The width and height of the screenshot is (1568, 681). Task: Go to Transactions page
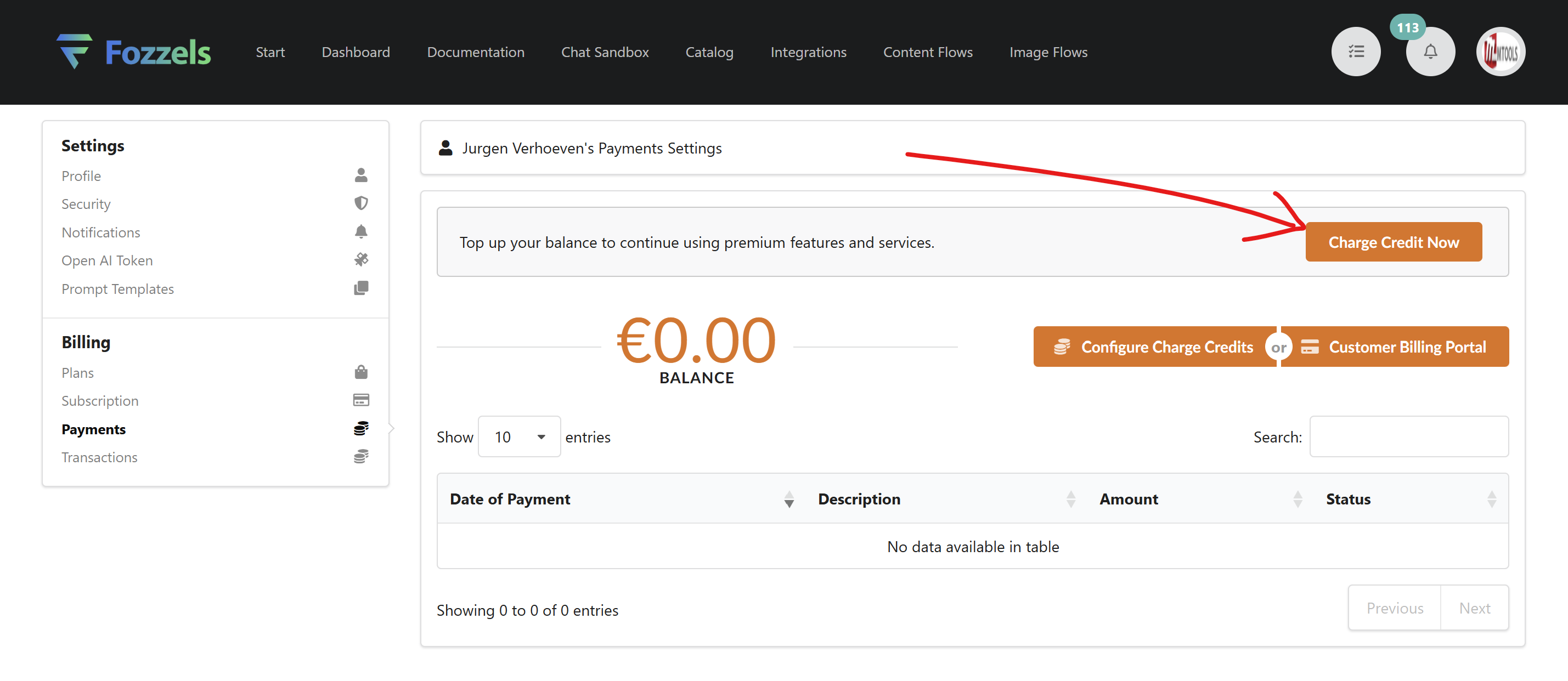click(99, 457)
